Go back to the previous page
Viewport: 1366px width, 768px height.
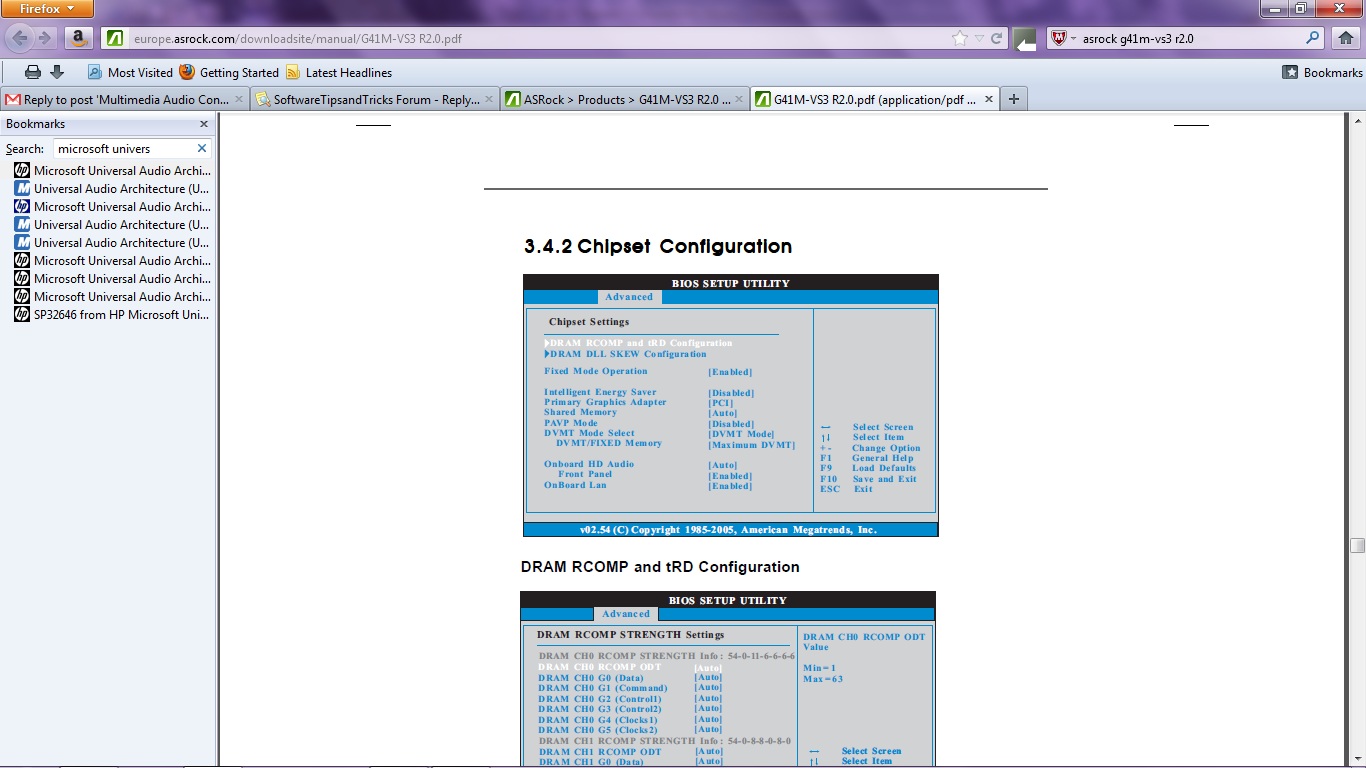point(20,39)
